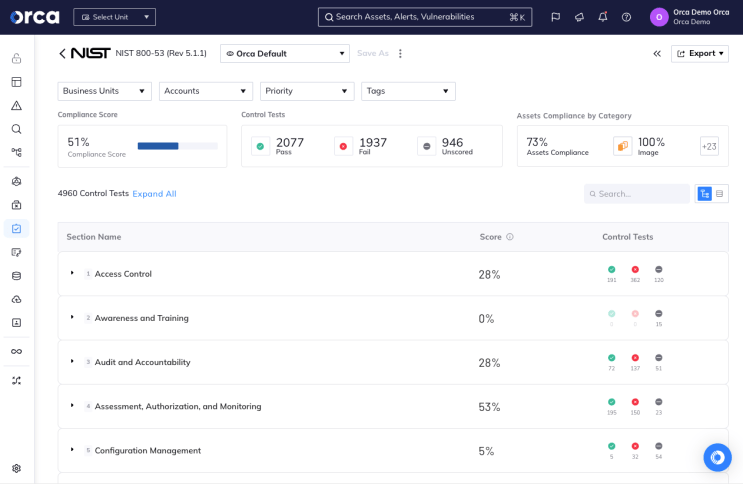Open Settings gear in sidebar
743x484 pixels.
click(16, 468)
